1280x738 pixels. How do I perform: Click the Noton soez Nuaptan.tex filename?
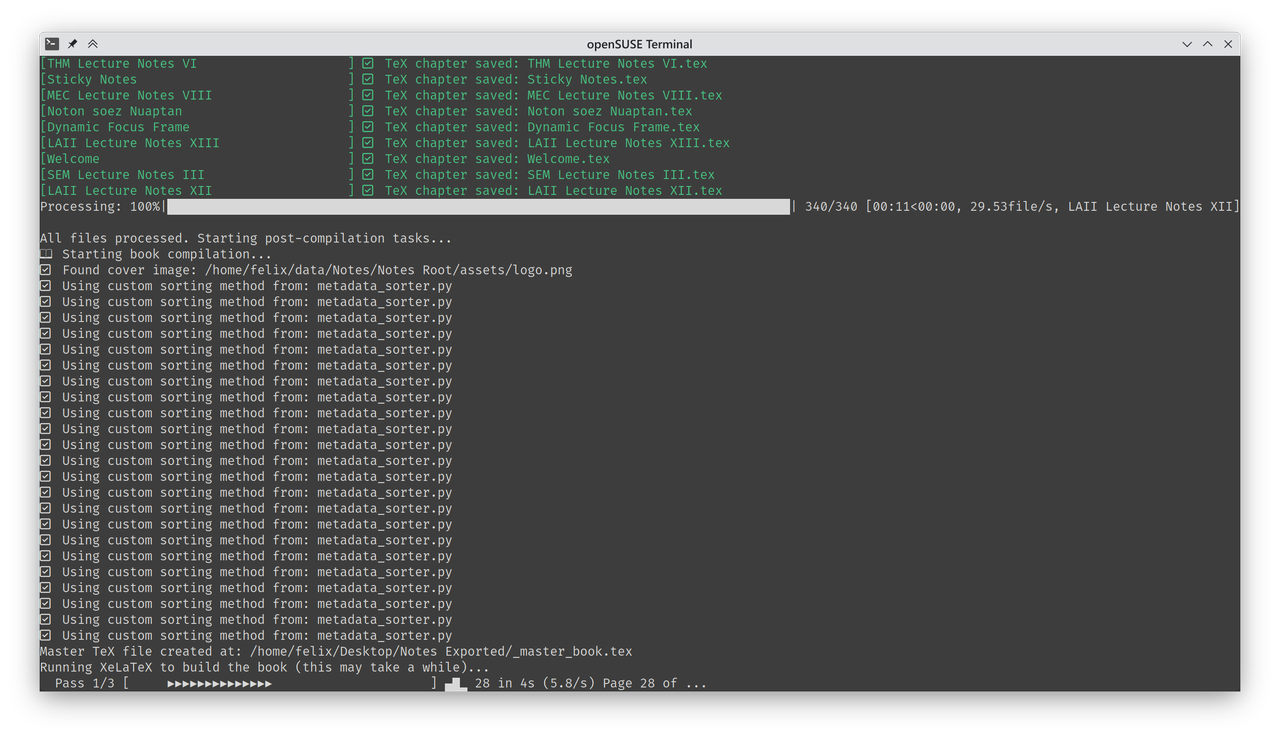610,111
